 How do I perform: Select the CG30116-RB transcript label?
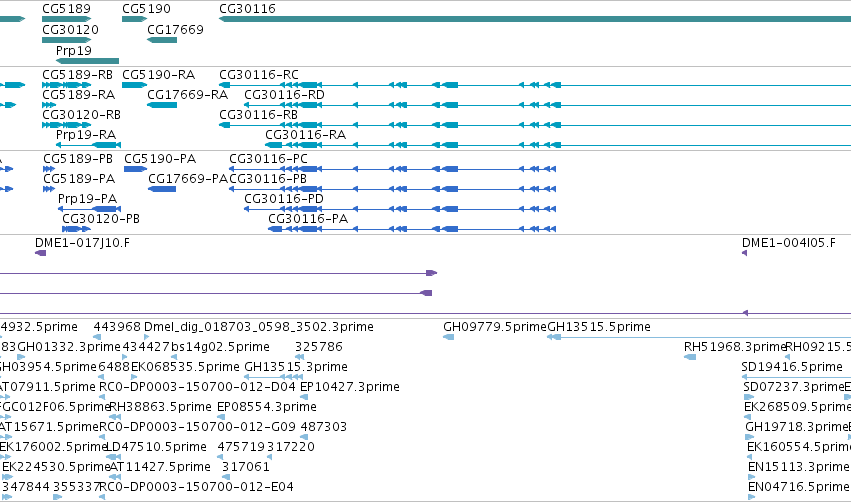coord(258,115)
